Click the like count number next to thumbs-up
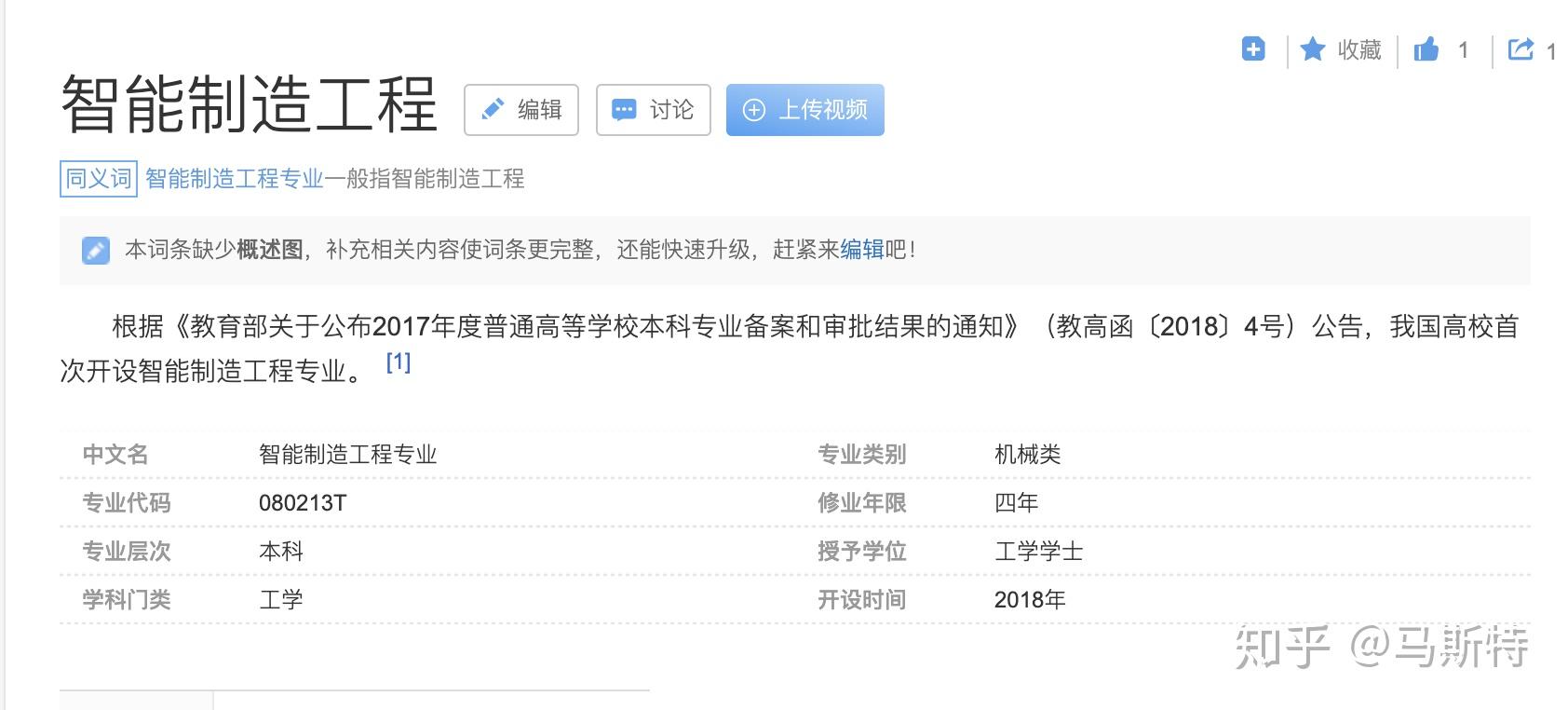This screenshot has height=710, width=1568. pyautogui.click(x=1463, y=50)
